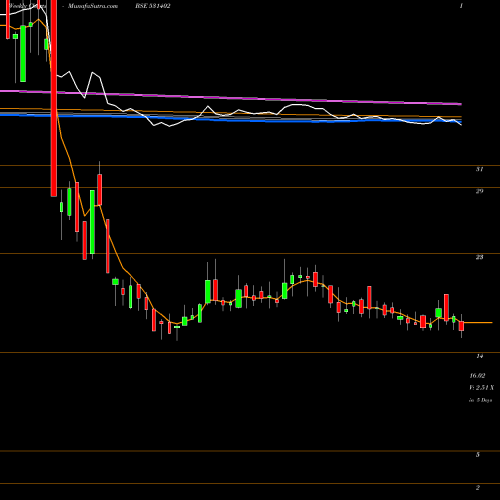Click the 5 price axis label
This screenshot has width=500, height=500.
pos(478,455)
